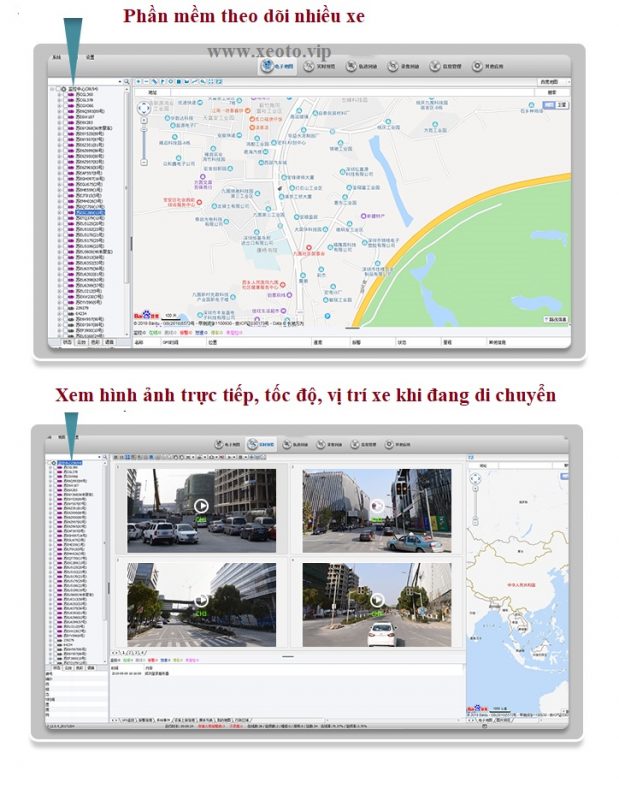Open the fifth top navigation tab in upper window
619x800 pixels.
pyautogui.click(x=445, y=66)
